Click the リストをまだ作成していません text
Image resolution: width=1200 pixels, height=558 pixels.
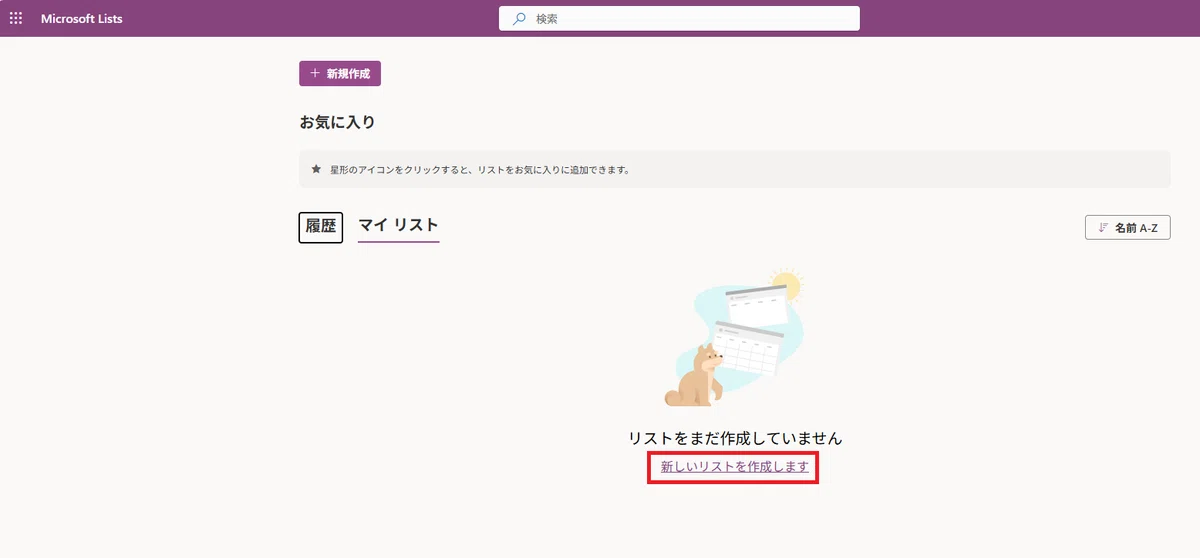(735, 438)
